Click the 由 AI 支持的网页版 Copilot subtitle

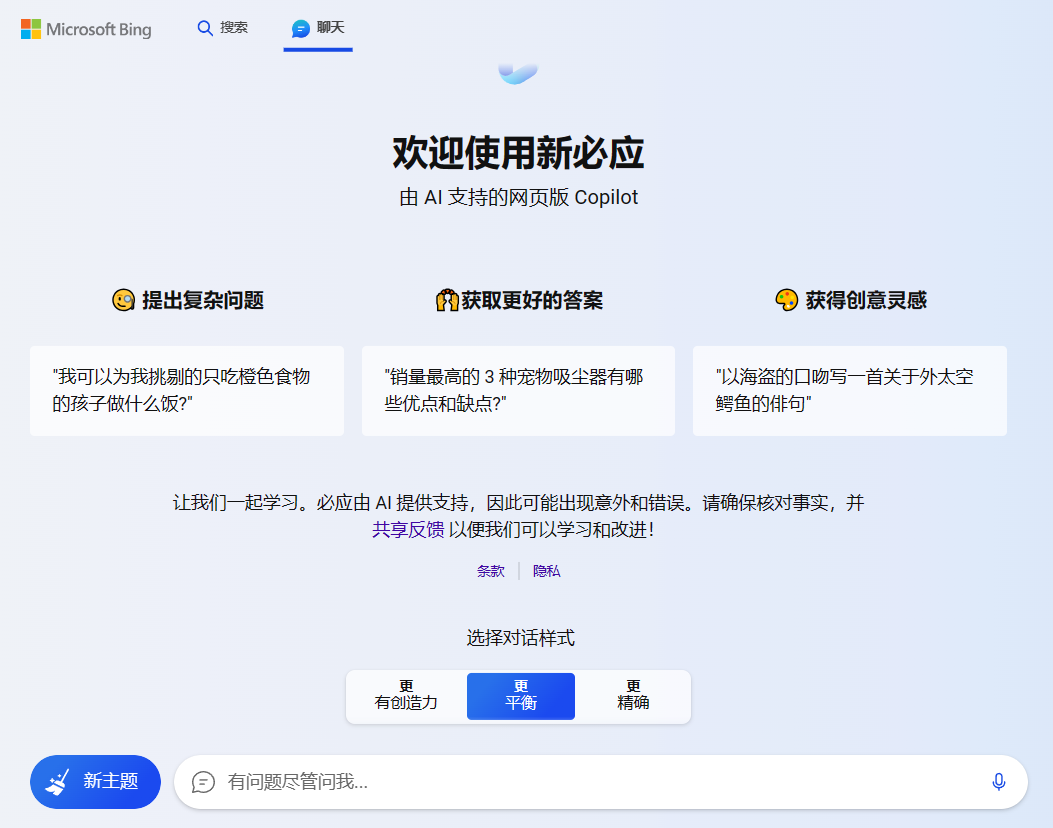click(x=518, y=197)
